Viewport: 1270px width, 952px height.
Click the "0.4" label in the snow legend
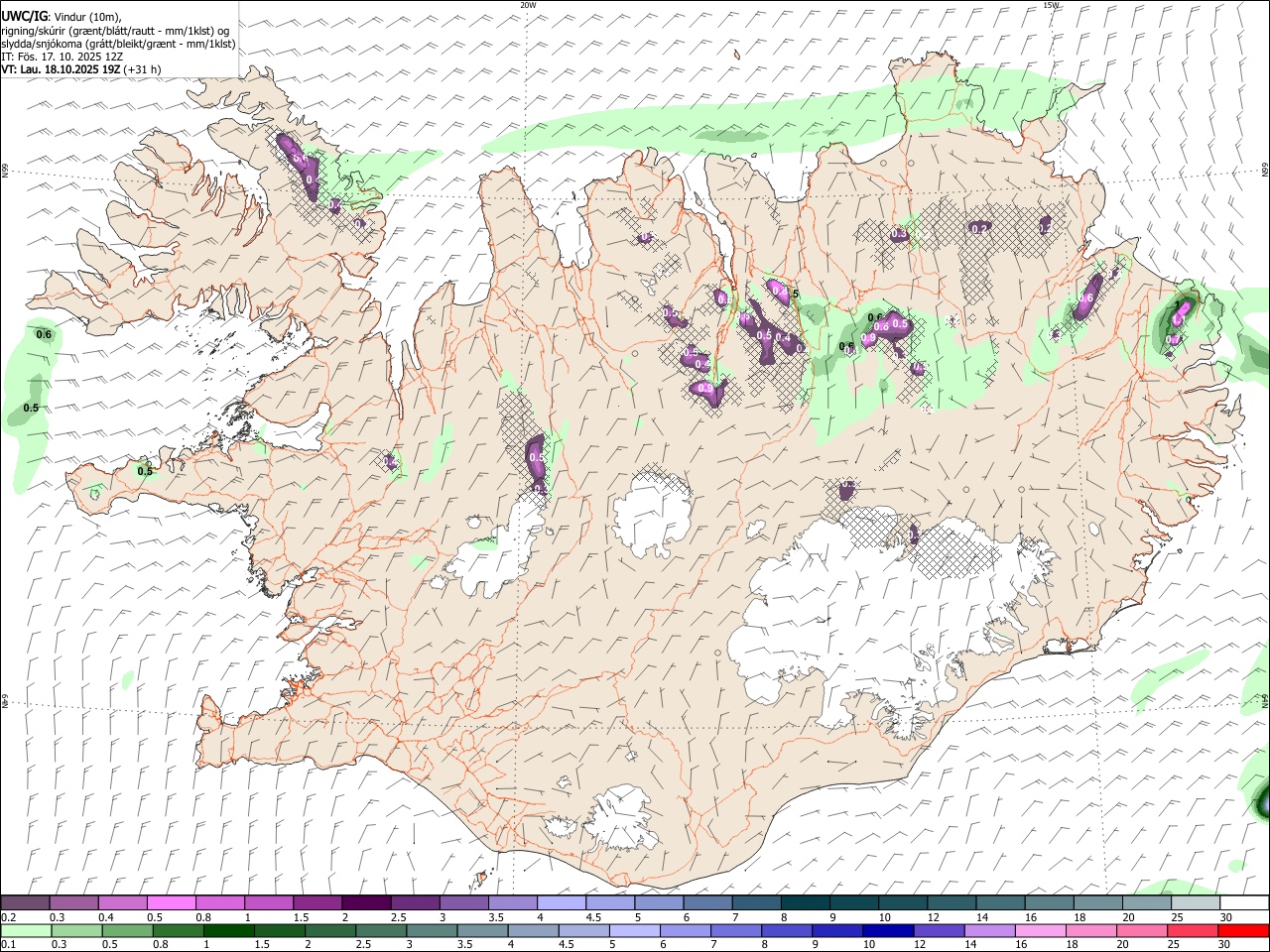(106, 917)
